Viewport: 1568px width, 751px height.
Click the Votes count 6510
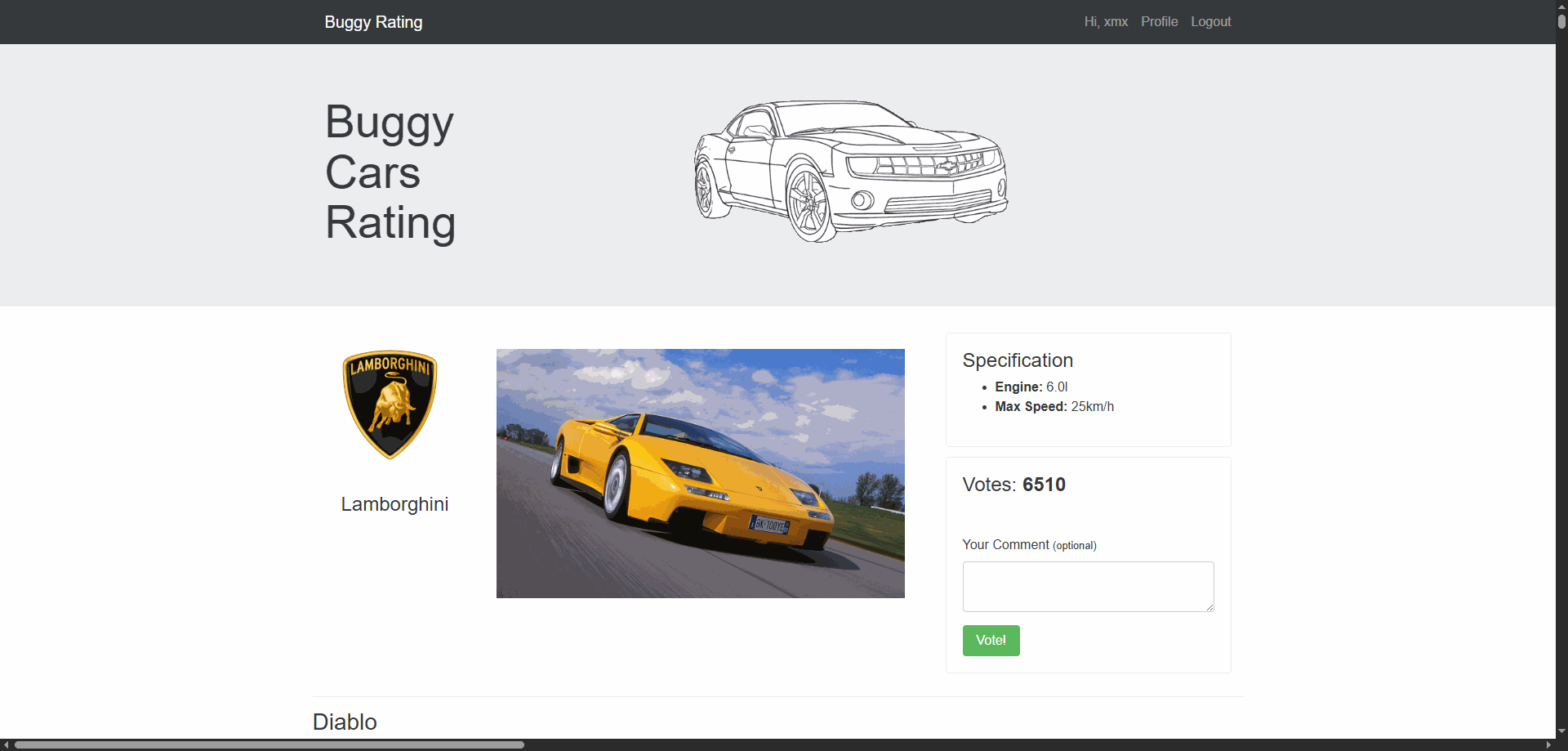[1044, 485]
